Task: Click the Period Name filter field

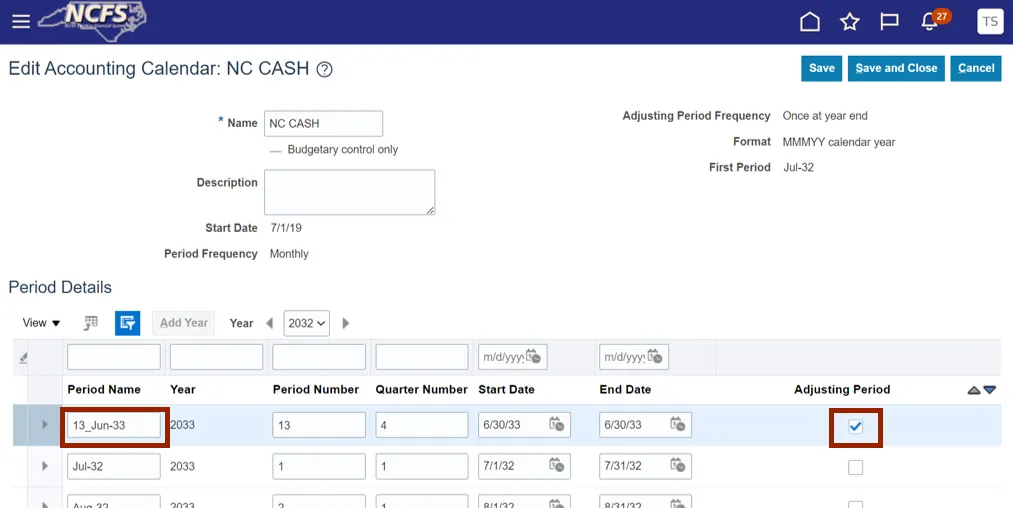Action: [114, 357]
